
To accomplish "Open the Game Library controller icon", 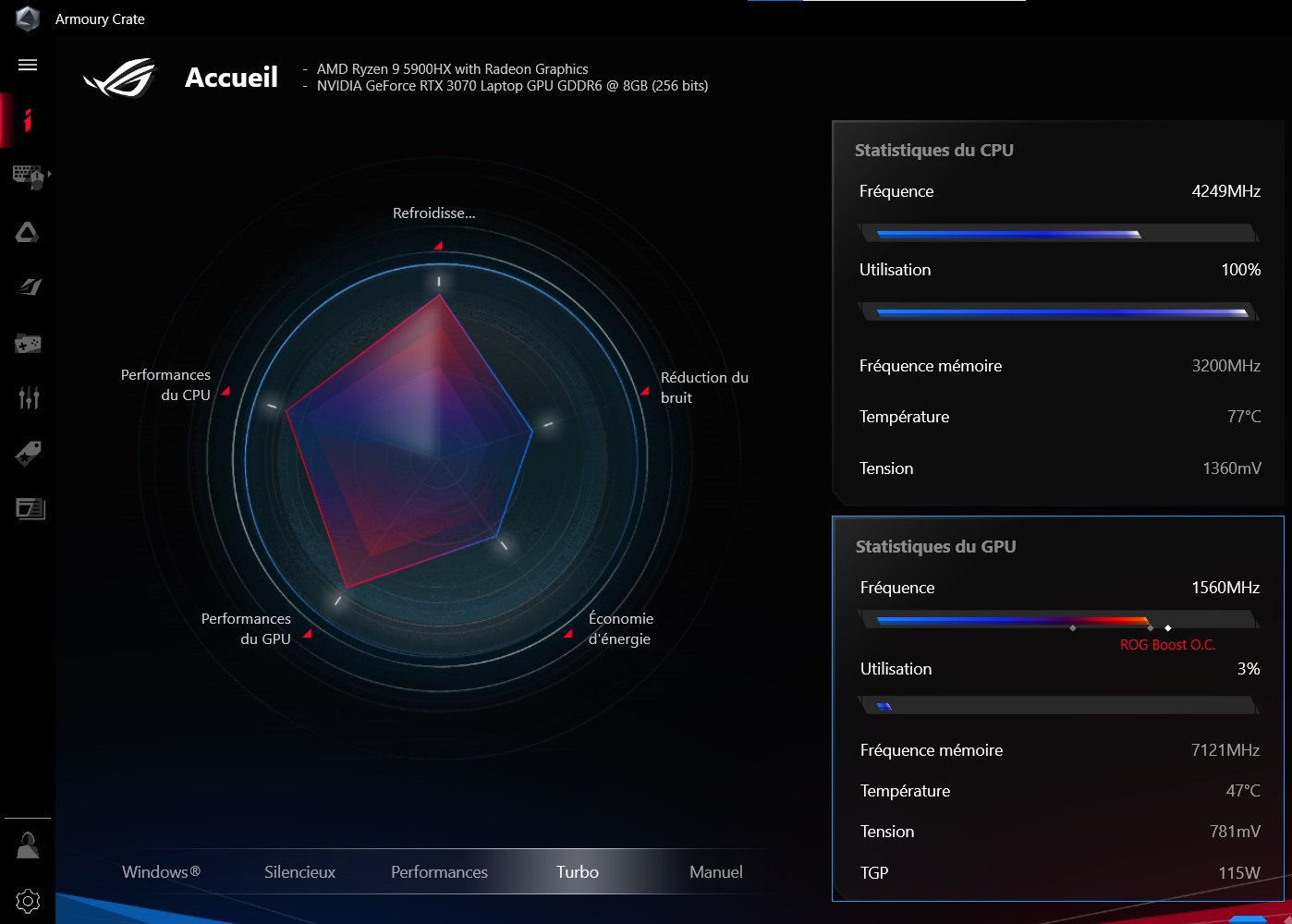I will pyautogui.click(x=28, y=344).
